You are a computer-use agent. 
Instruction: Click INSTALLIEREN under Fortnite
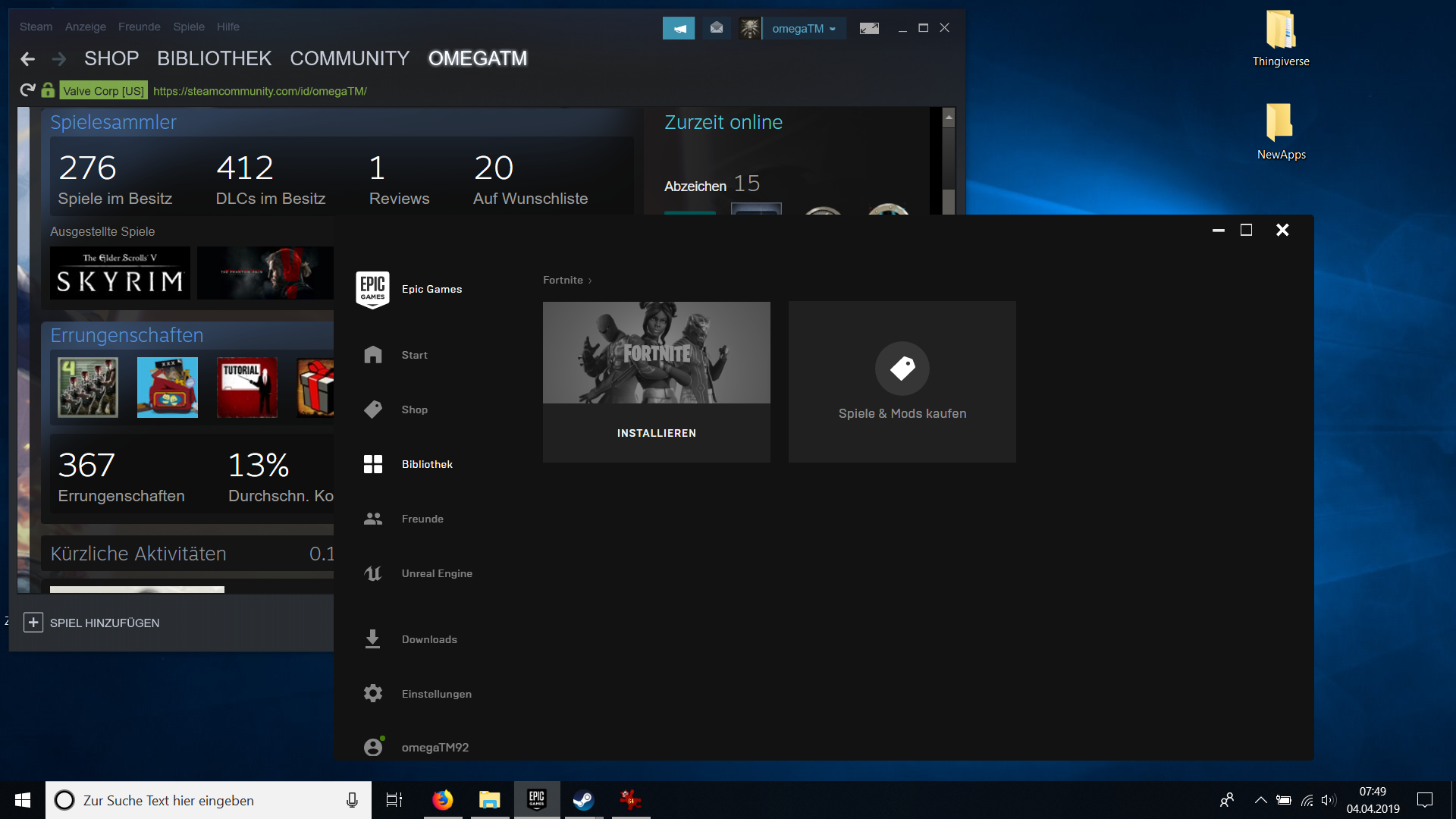[x=656, y=433]
